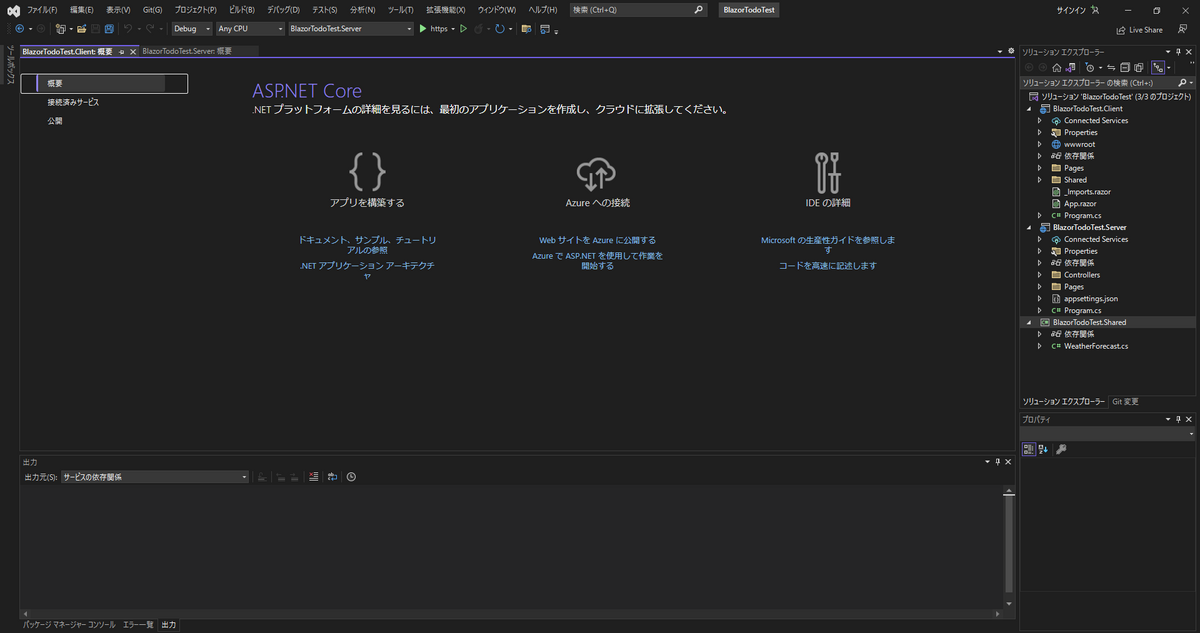Click the Collapse All icon in Solution Explorer
Viewport: 1200px width, 633px height.
click(x=1125, y=67)
